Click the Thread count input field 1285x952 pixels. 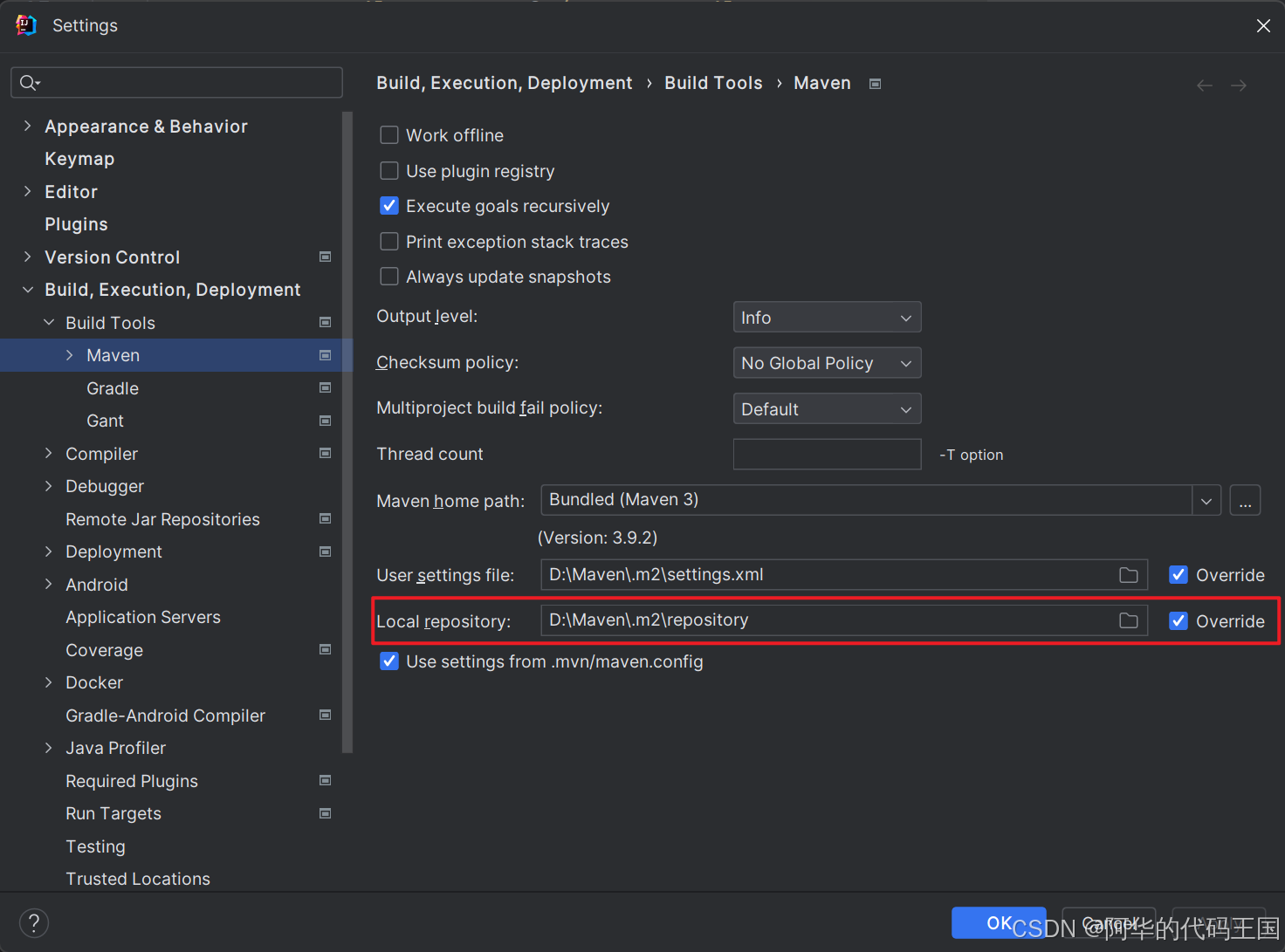pyautogui.click(x=827, y=455)
